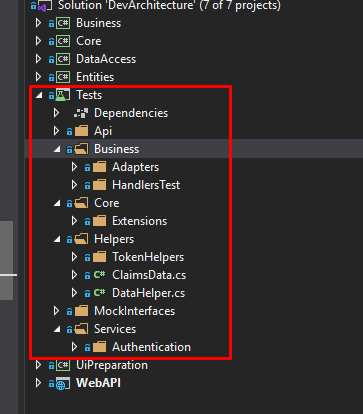Click the WebAPI project globe icon

coord(63,383)
